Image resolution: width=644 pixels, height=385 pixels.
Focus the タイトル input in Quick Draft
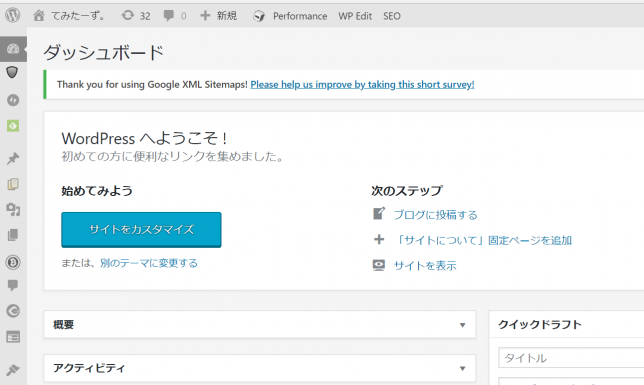[571, 358]
